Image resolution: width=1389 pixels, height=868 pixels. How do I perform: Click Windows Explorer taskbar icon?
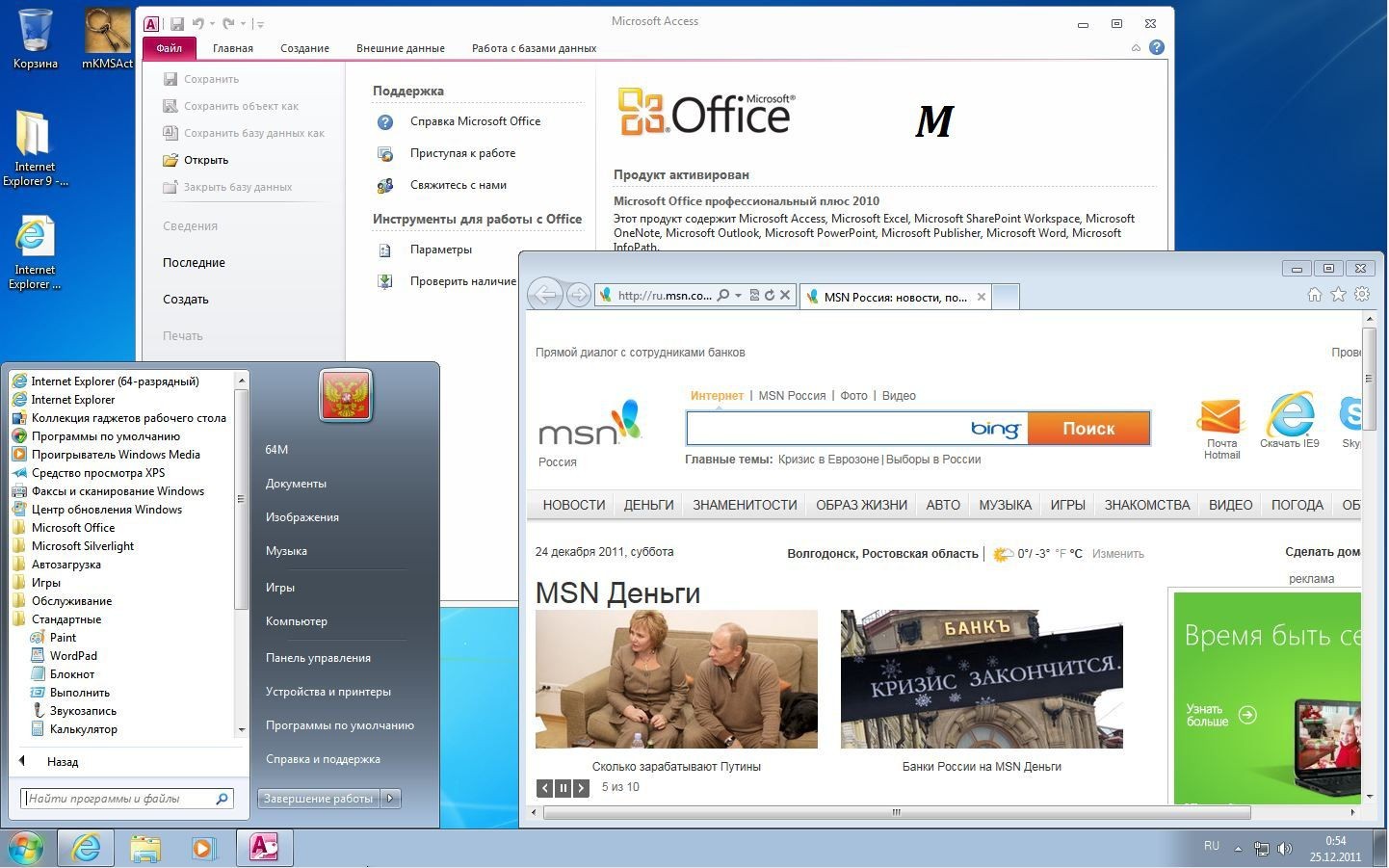(x=145, y=848)
